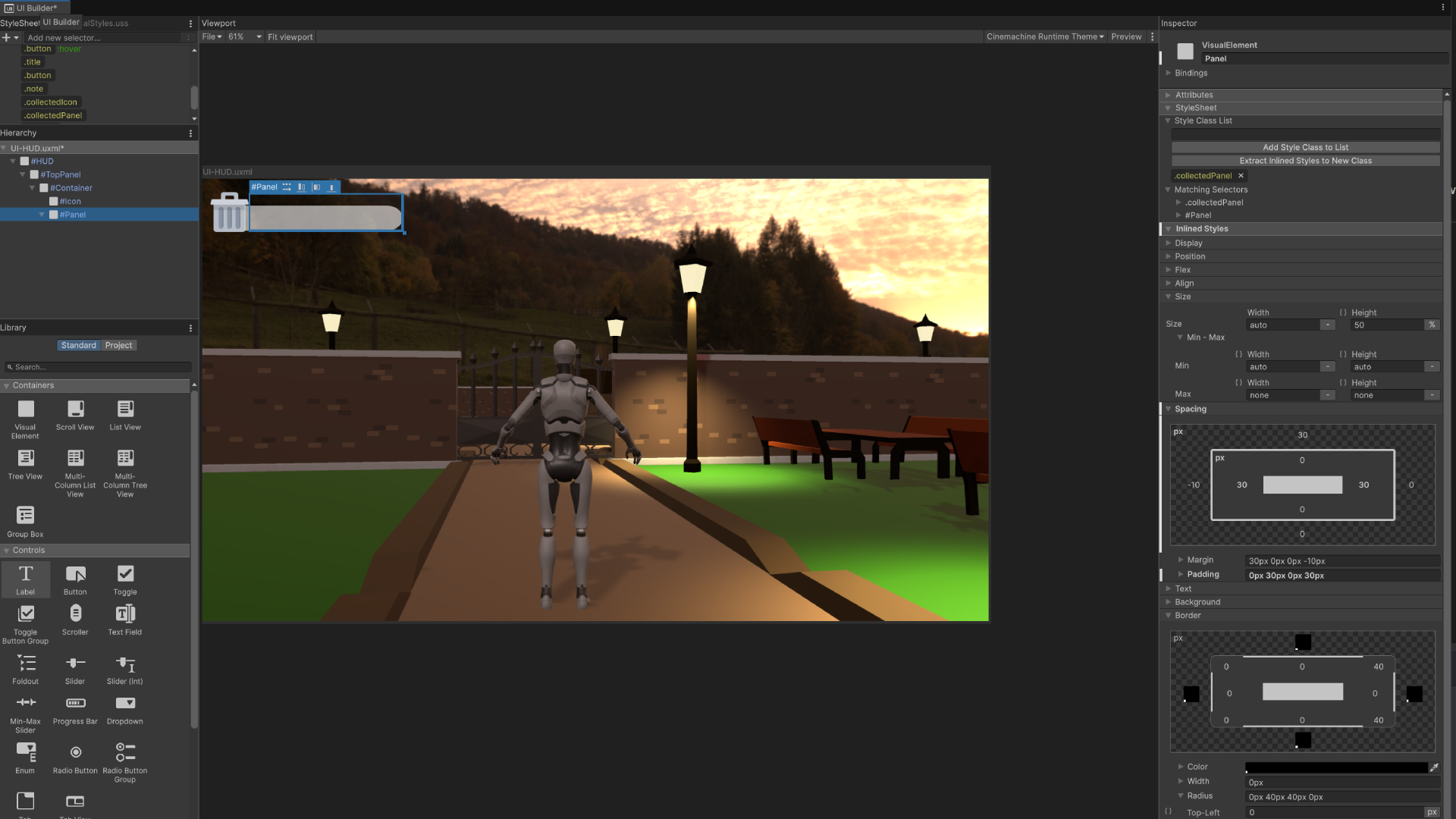Remove the .collectedPanel style class
The image size is (1456, 819).
tap(1241, 176)
